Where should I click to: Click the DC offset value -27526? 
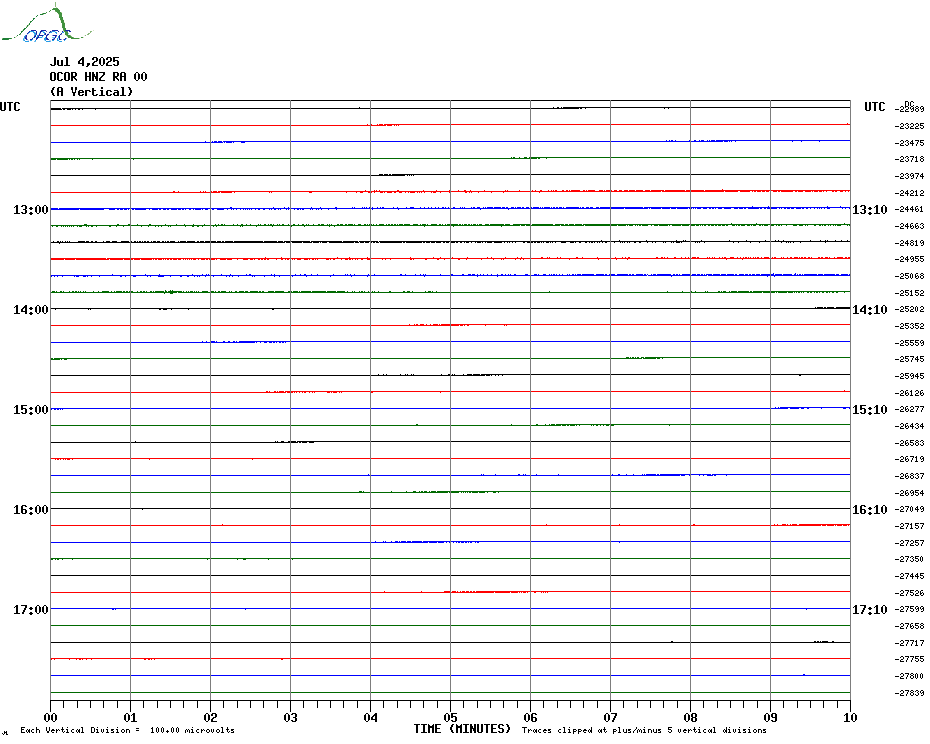909,593
